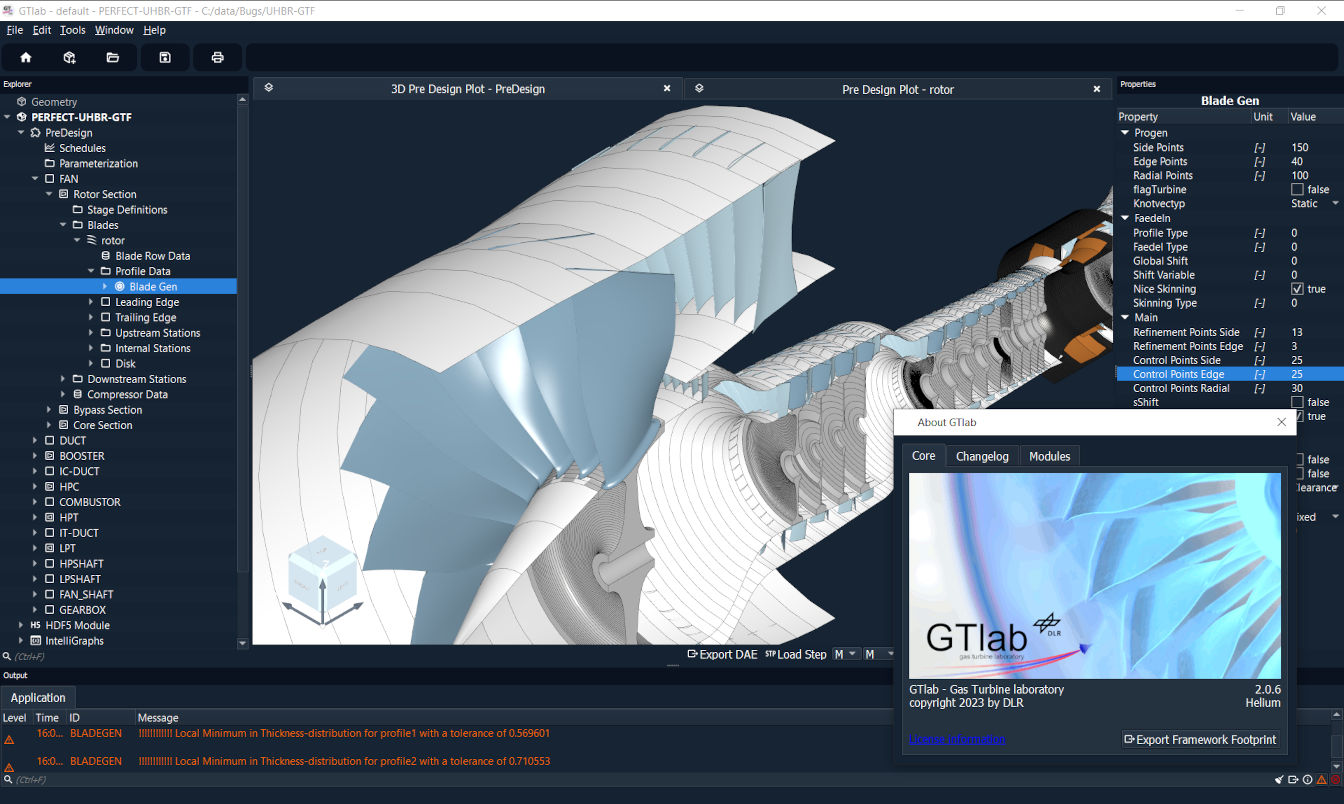Click the HDF5 Module H5 icon
Screen dimensions: 1344x804
(x=36, y=625)
